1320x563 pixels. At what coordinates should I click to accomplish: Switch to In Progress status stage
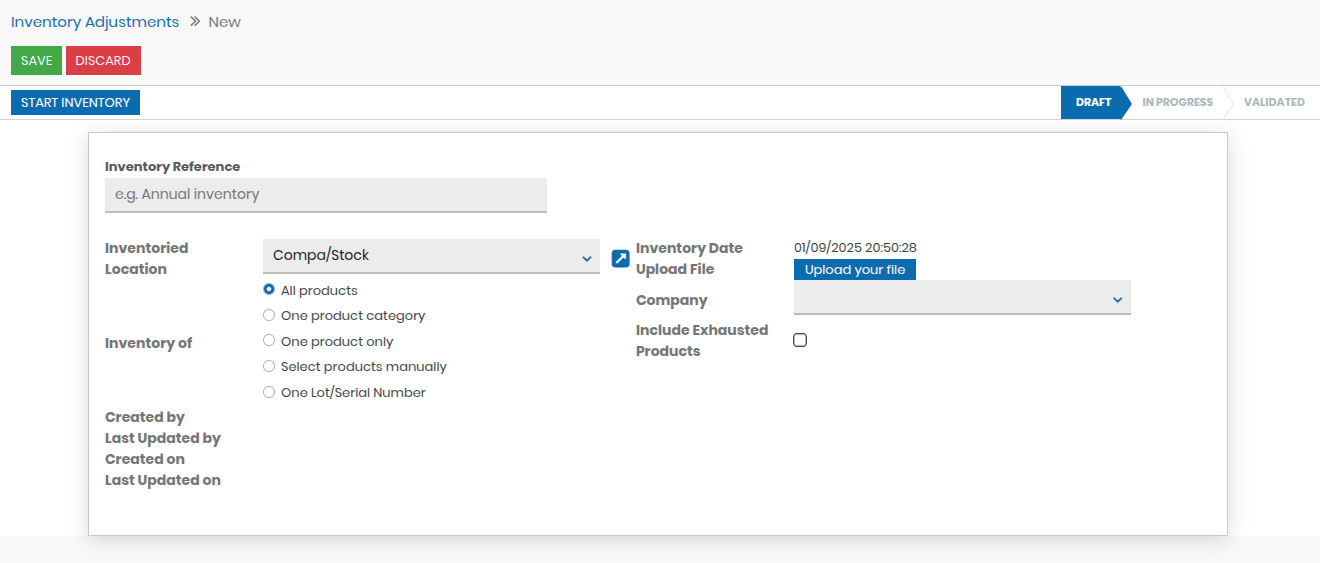coord(1177,102)
